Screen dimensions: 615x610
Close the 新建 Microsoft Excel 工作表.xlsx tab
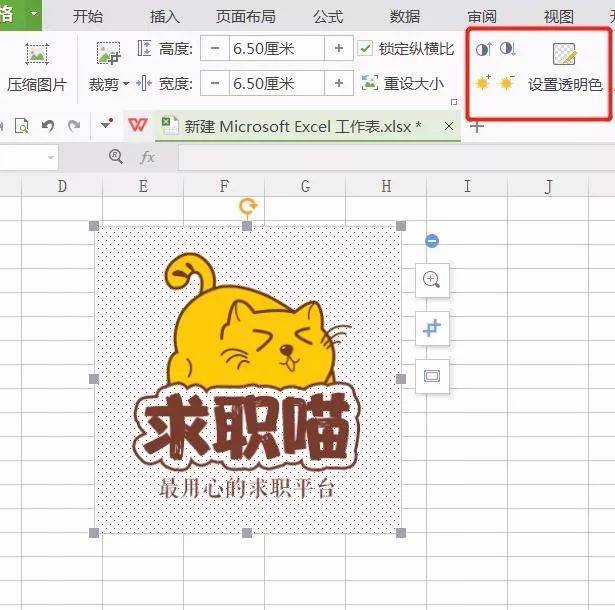point(449,126)
